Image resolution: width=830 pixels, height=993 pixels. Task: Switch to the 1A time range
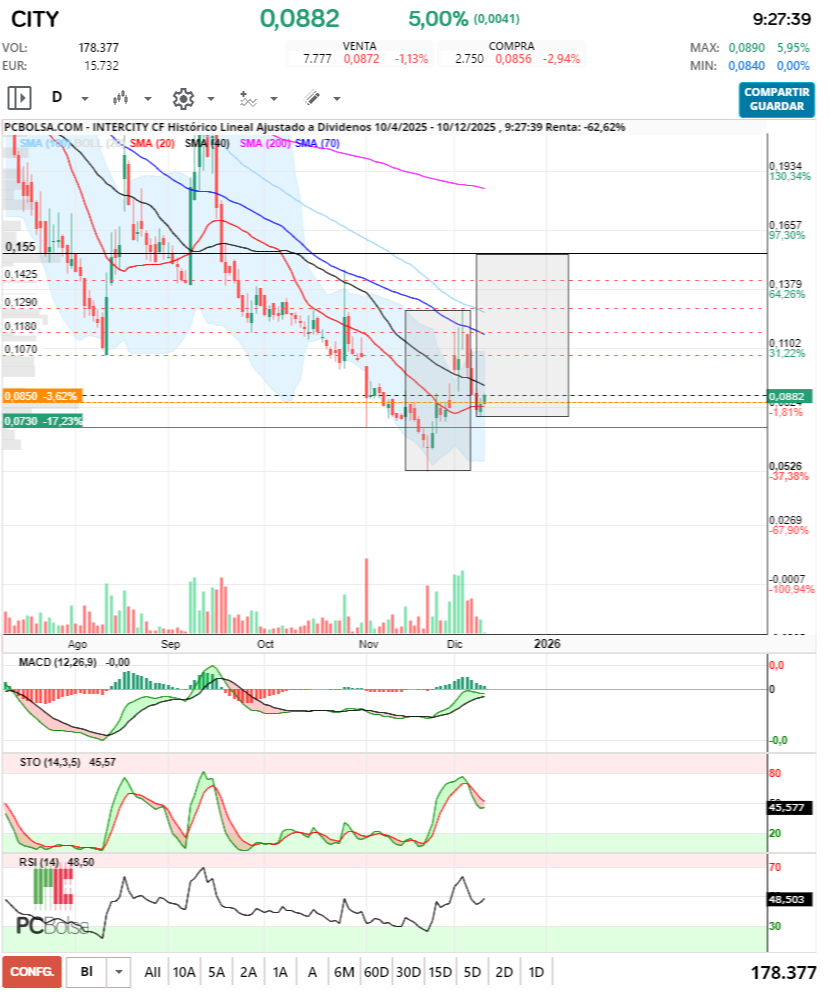[280, 971]
